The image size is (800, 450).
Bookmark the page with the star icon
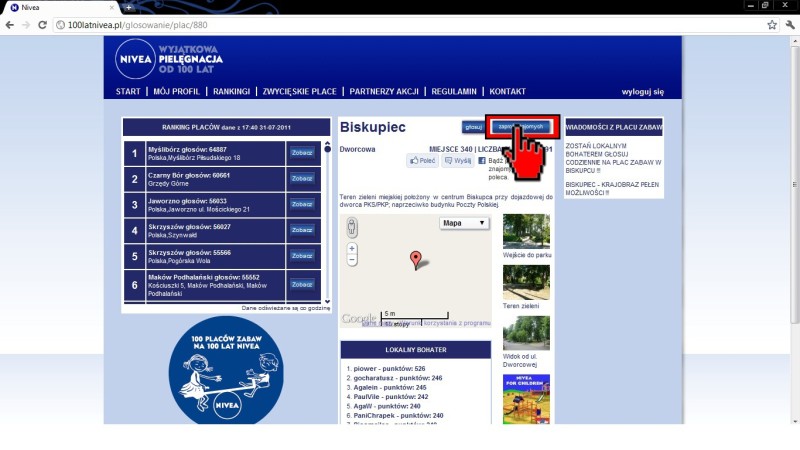(x=772, y=25)
